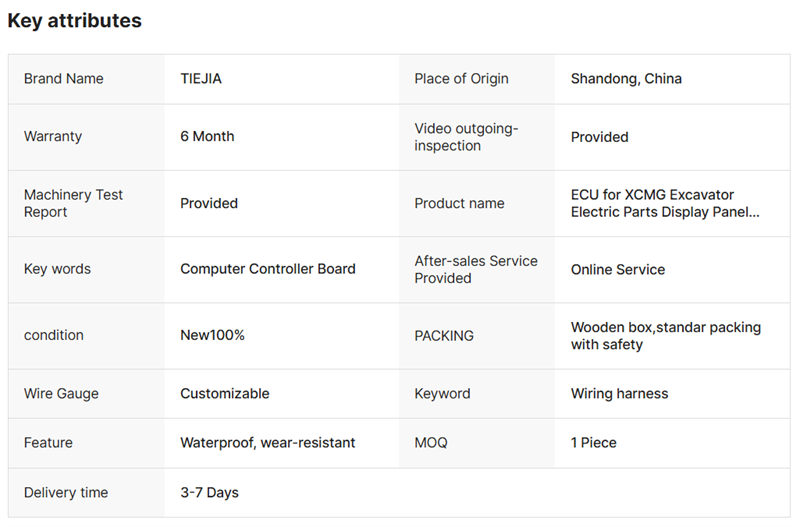Click the 3-7 Days delivery time value
The height and width of the screenshot is (527, 800).
pyautogui.click(x=209, y=492)
